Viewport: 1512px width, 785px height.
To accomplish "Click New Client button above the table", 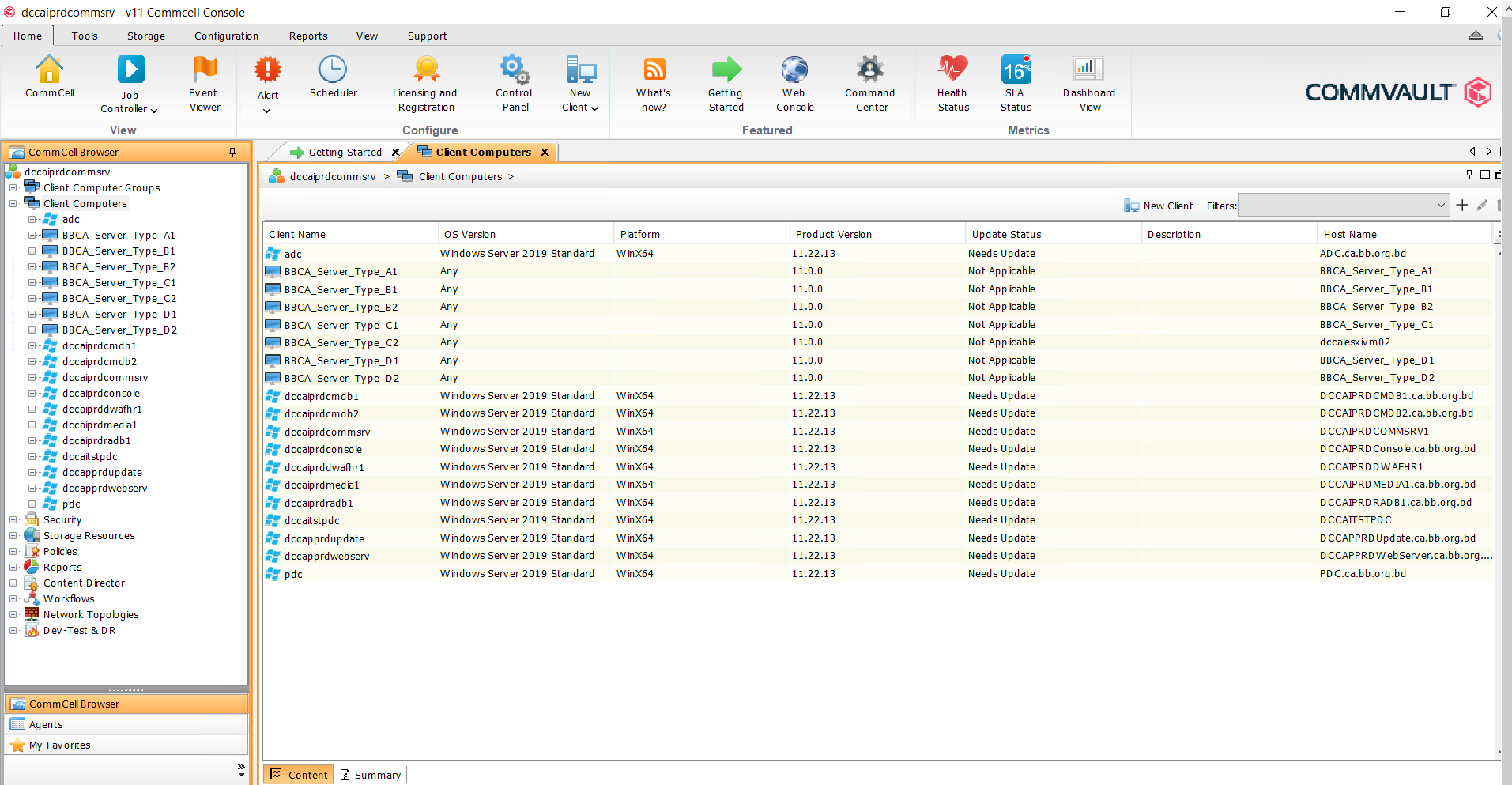I will point(1159,206).
